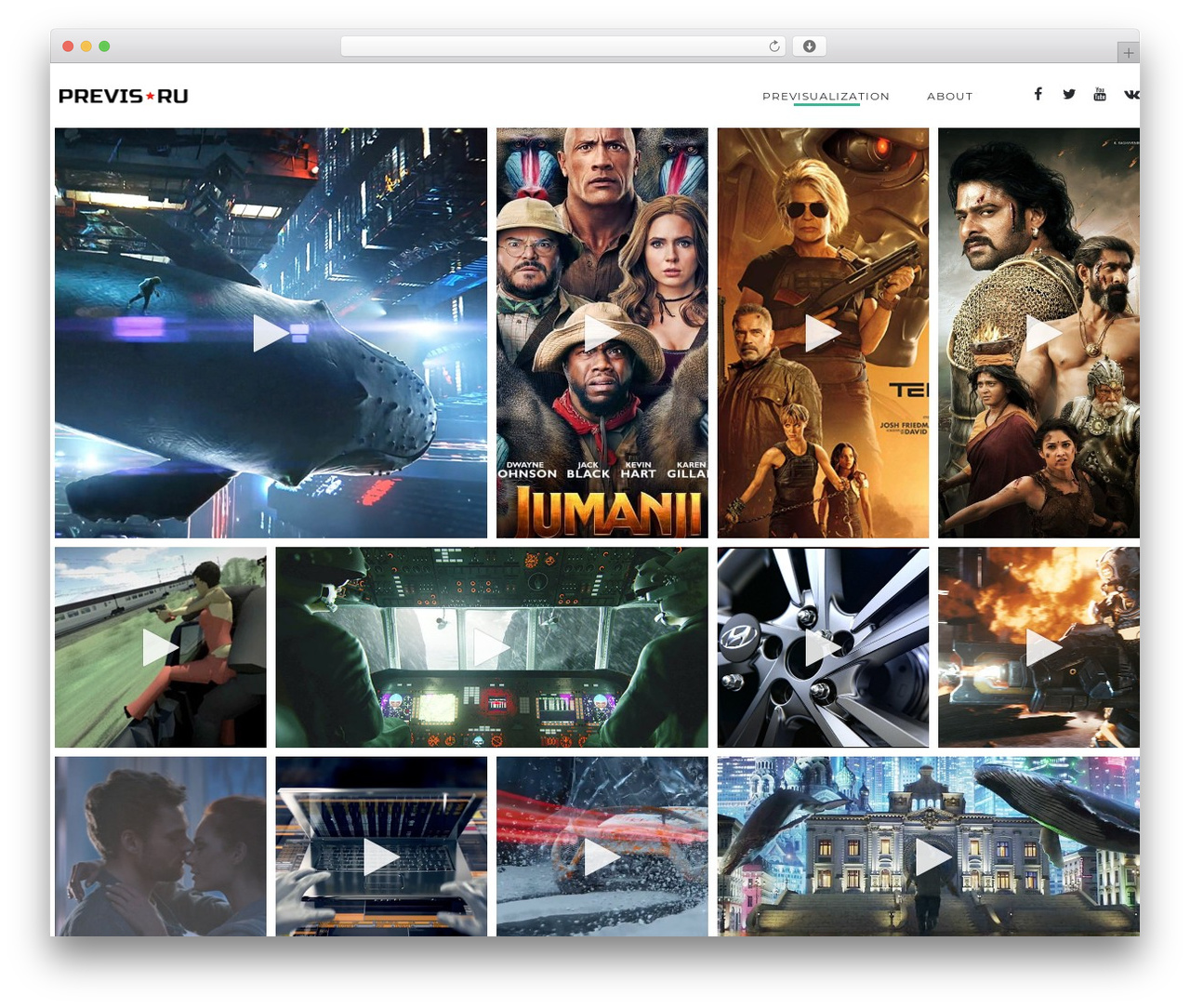Open the Facebook social link

[1038, 94]
